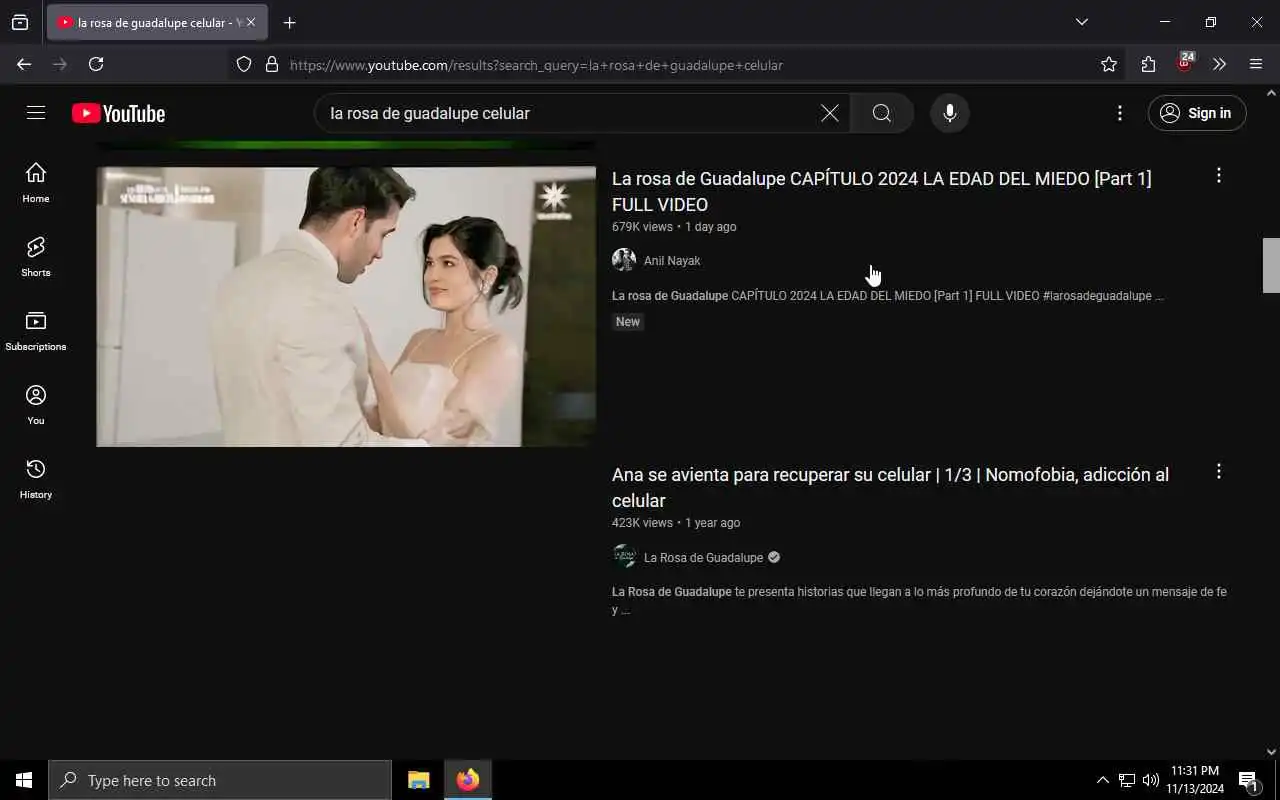Open options menu for LA EDAD DEL MIEDO video
Screen dimensions: 1280x800
pos(1218,176)
